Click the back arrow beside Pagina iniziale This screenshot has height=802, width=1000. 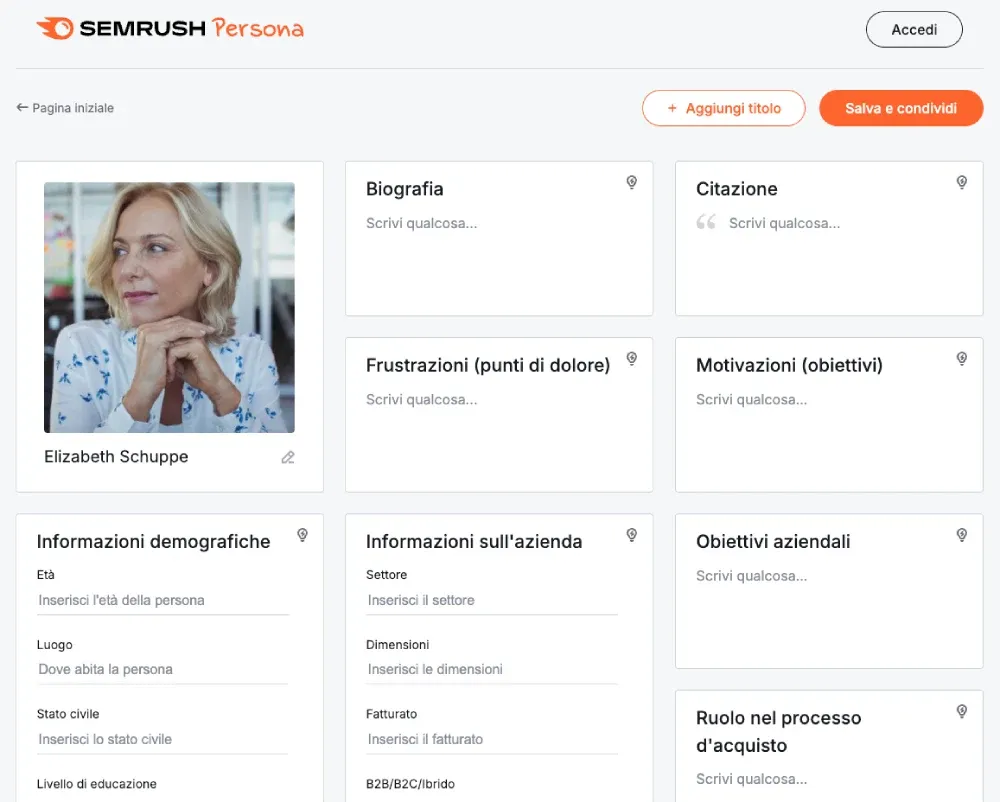(x=22, y=108)
